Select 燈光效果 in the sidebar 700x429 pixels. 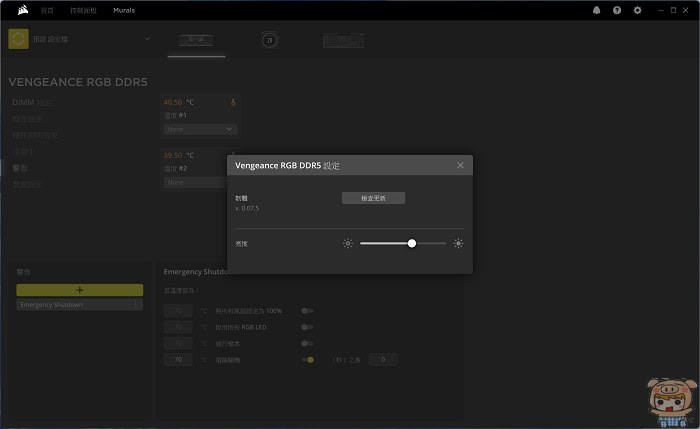pos(28,119)
